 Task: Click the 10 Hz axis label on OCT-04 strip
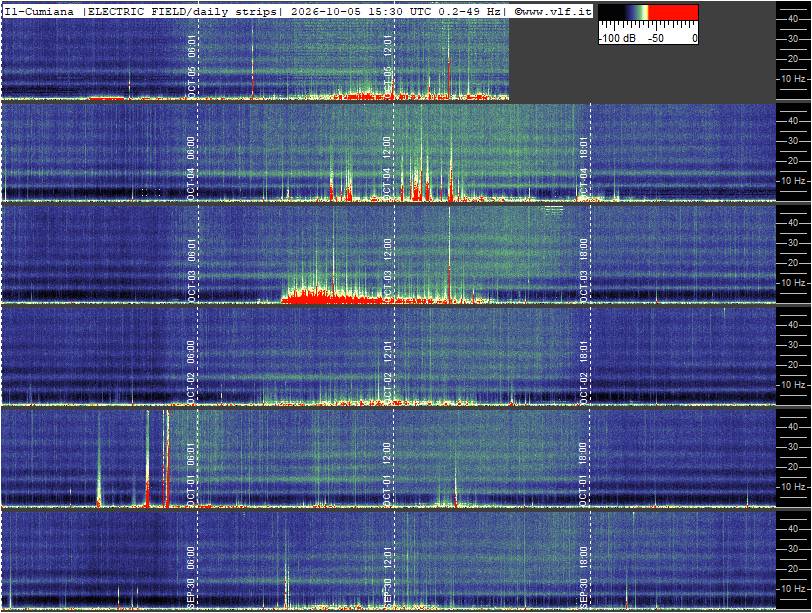pos(793,181)
